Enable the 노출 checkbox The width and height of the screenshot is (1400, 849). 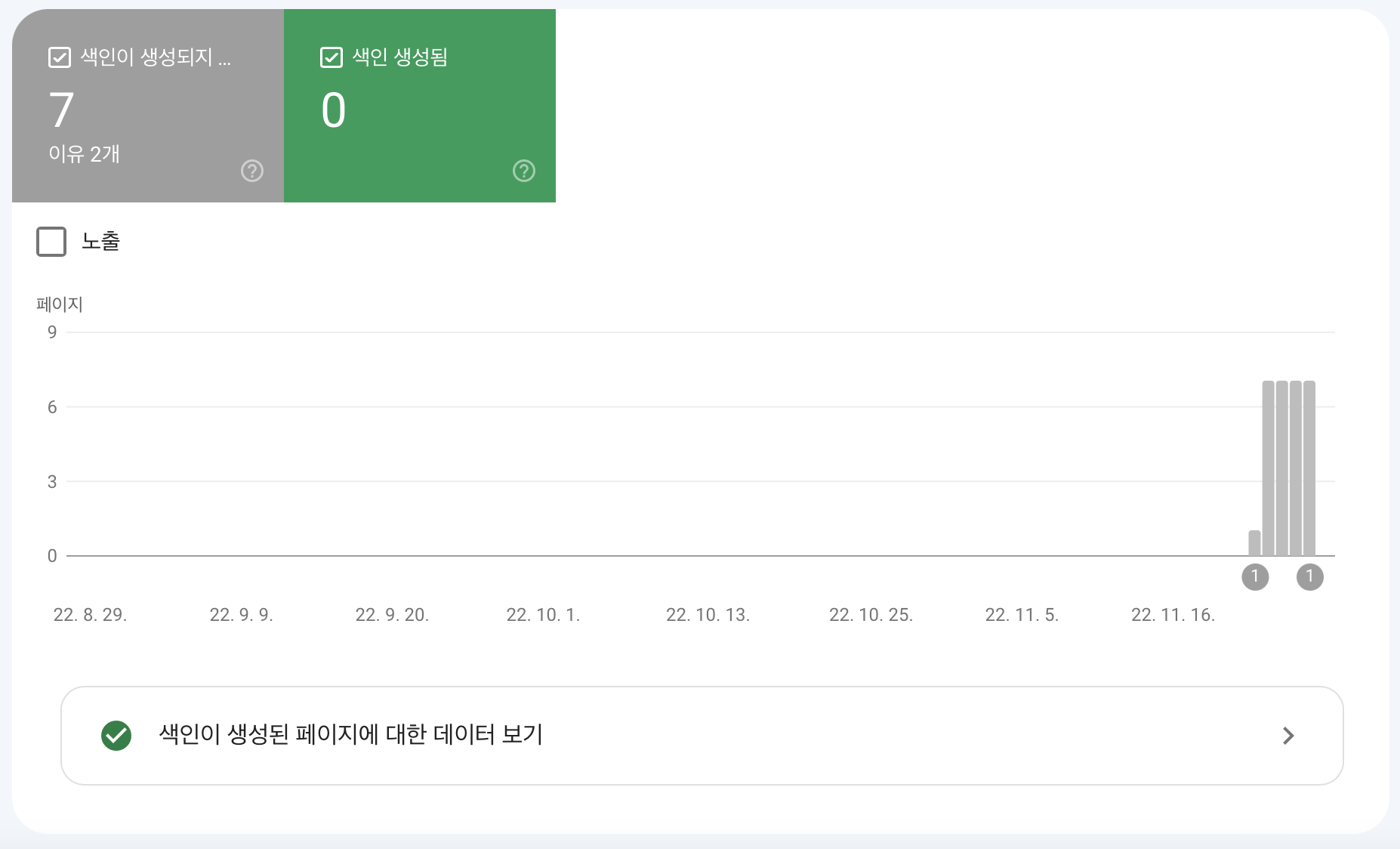(51, 241)
